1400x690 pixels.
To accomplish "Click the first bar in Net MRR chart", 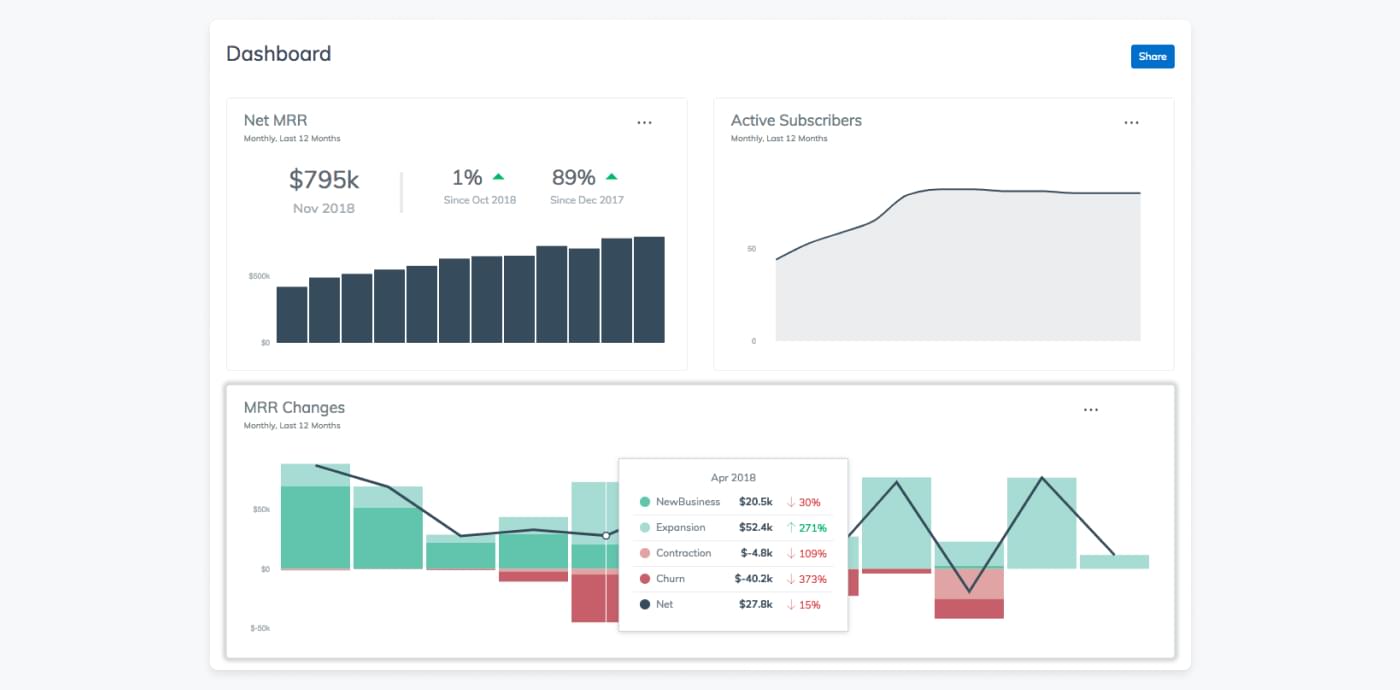I will tap(291, 315).
